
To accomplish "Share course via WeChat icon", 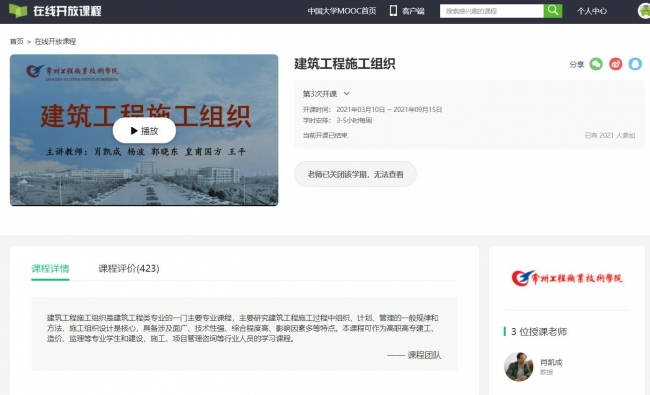I will tap(596, 64).
